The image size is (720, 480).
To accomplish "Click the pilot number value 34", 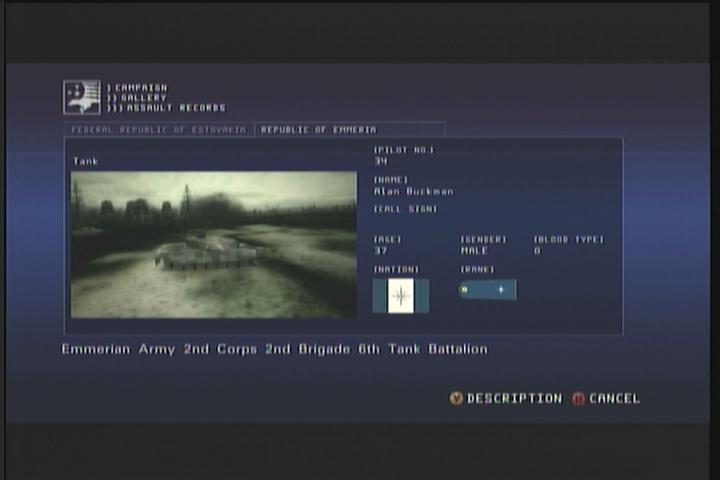I will pos(381,161).
